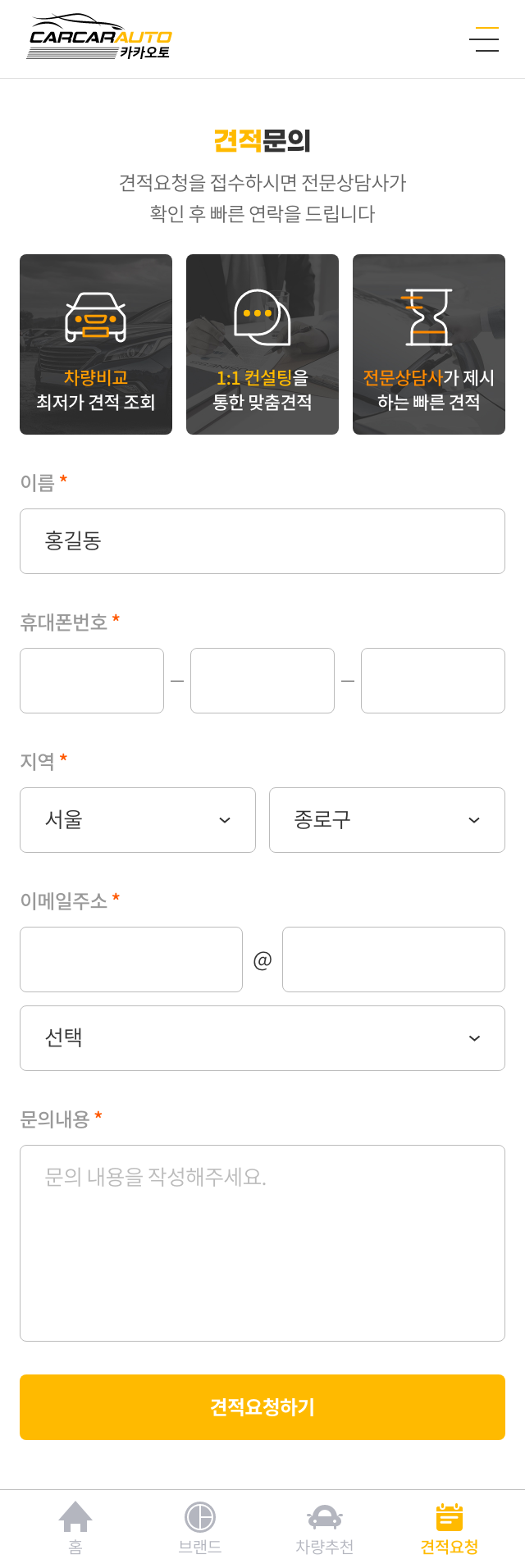This screenshot has height=1568, width=525.
Task: Open the hamburger menu icon
Action: click(484, 39)
